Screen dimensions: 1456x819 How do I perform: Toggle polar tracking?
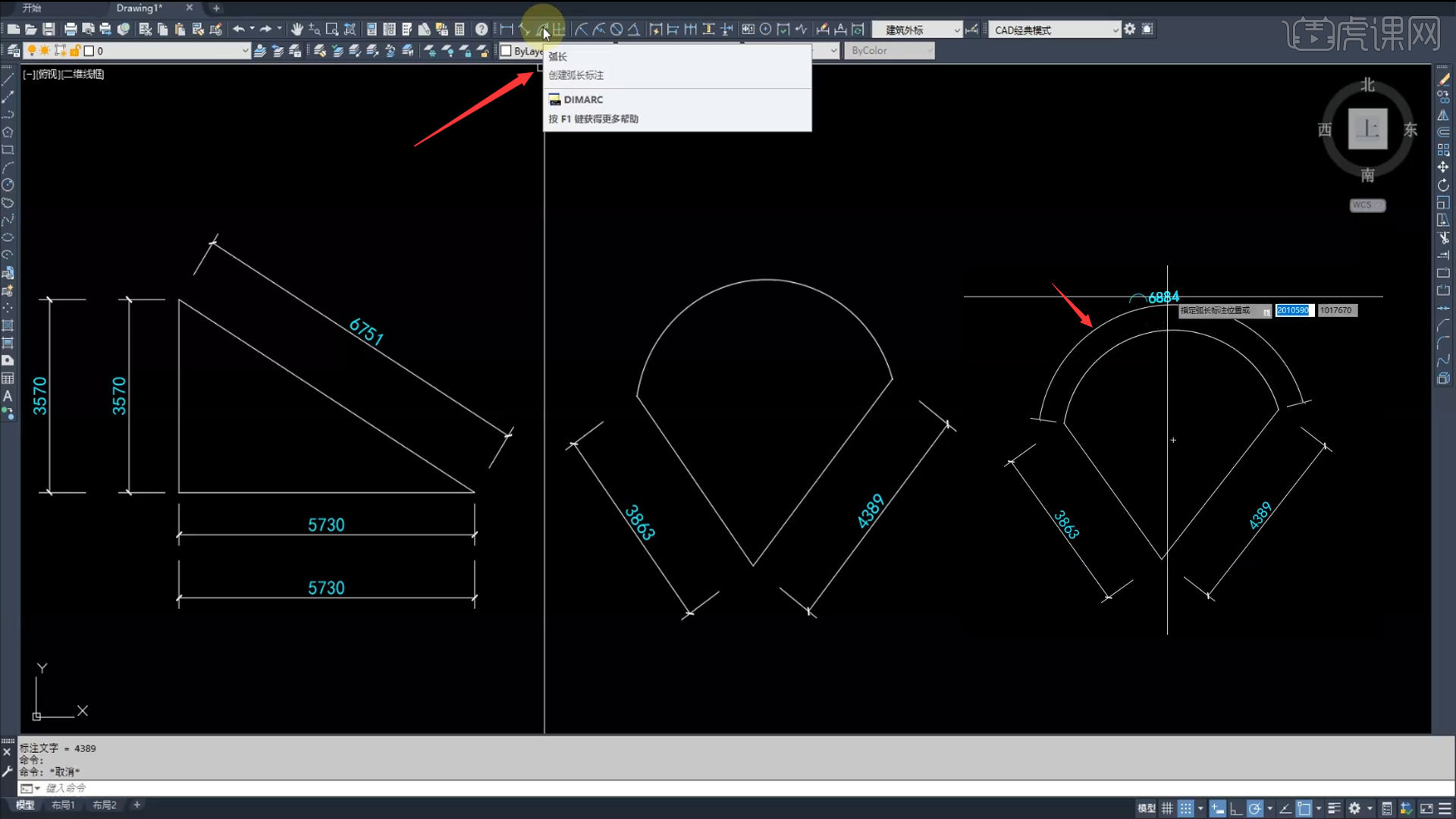(x=1255, y=808)
